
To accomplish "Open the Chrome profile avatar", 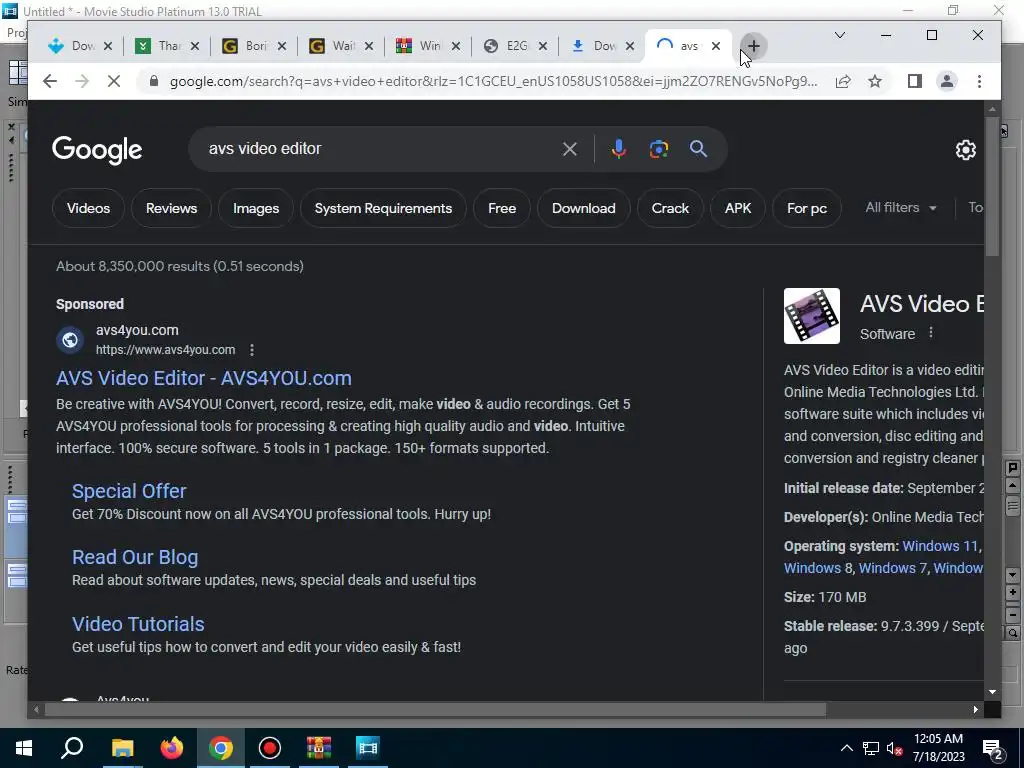I will [946, 81].
